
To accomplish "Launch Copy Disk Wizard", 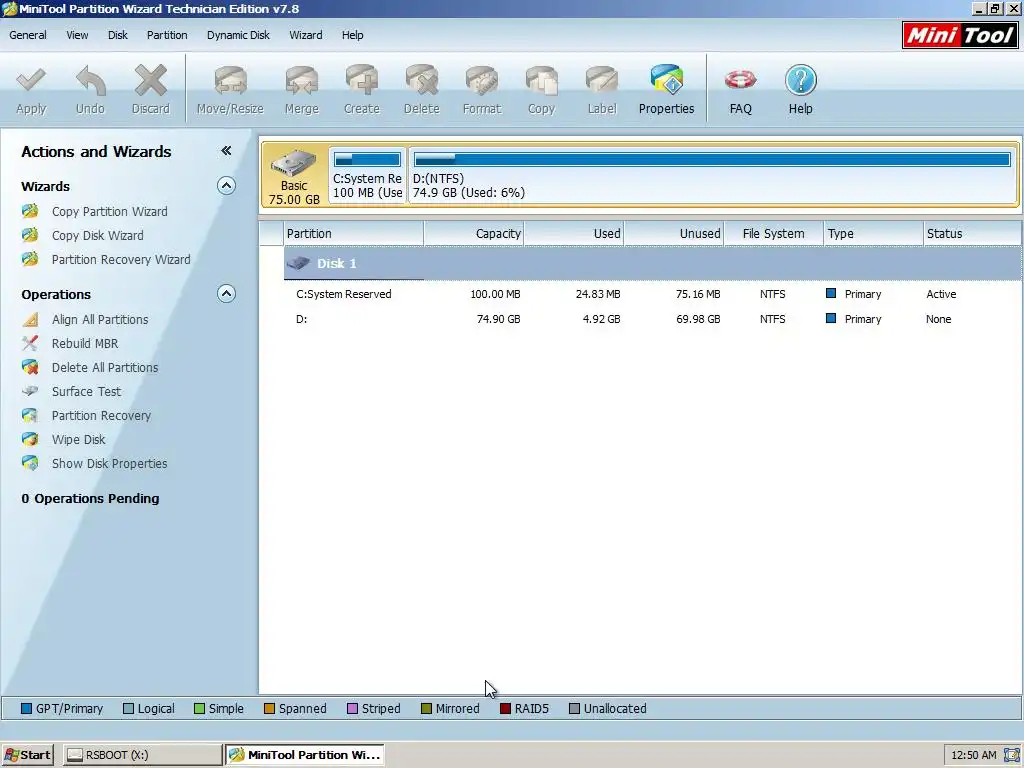I will [x=98, y=236].
